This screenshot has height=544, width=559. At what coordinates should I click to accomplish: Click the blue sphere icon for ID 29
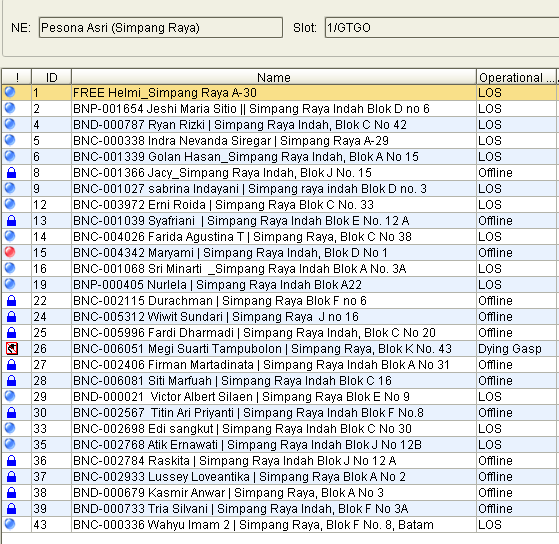pyautogui.click(x=10, y=396)
